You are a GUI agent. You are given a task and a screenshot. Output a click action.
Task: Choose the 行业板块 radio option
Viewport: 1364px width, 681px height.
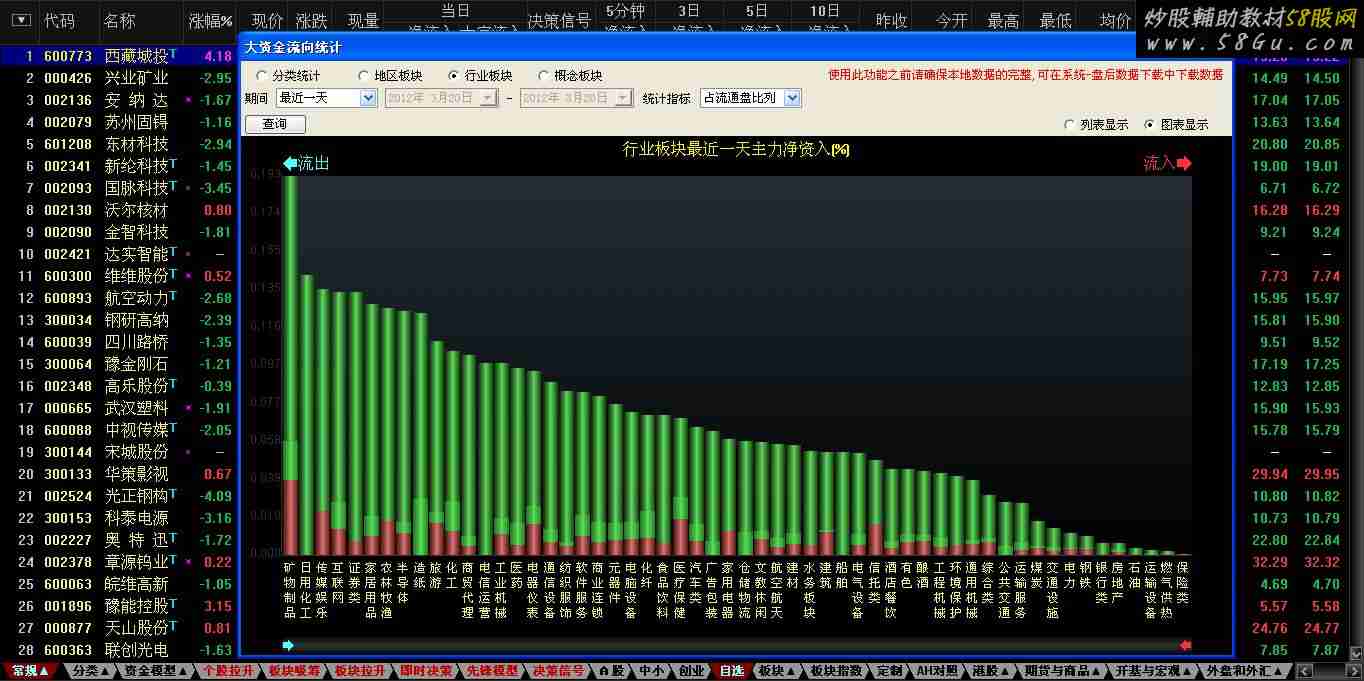[x=454, y=76]
